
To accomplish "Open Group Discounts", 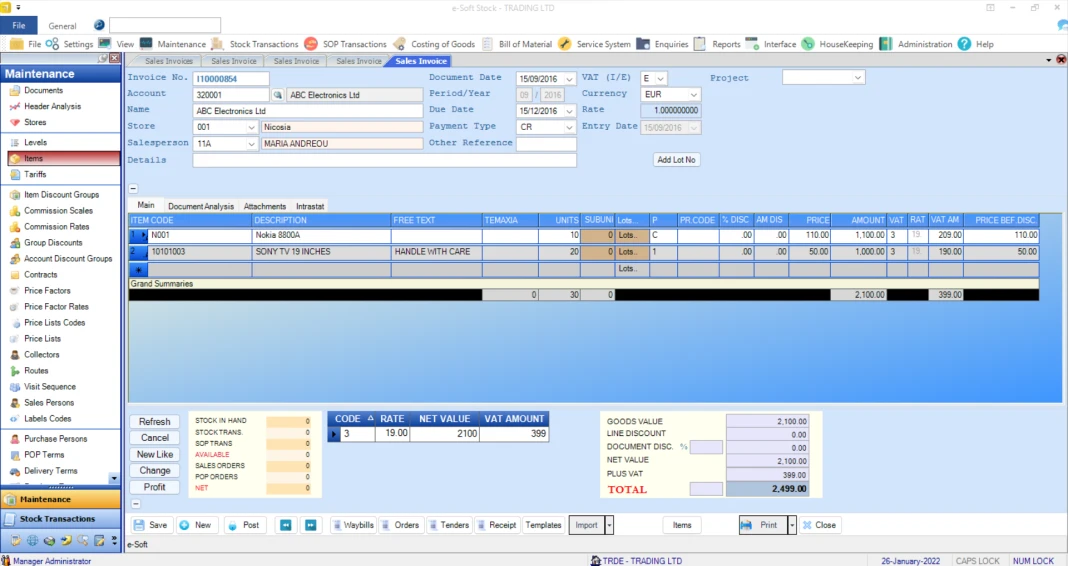I will pyautogui.click(x=53, y=242).
